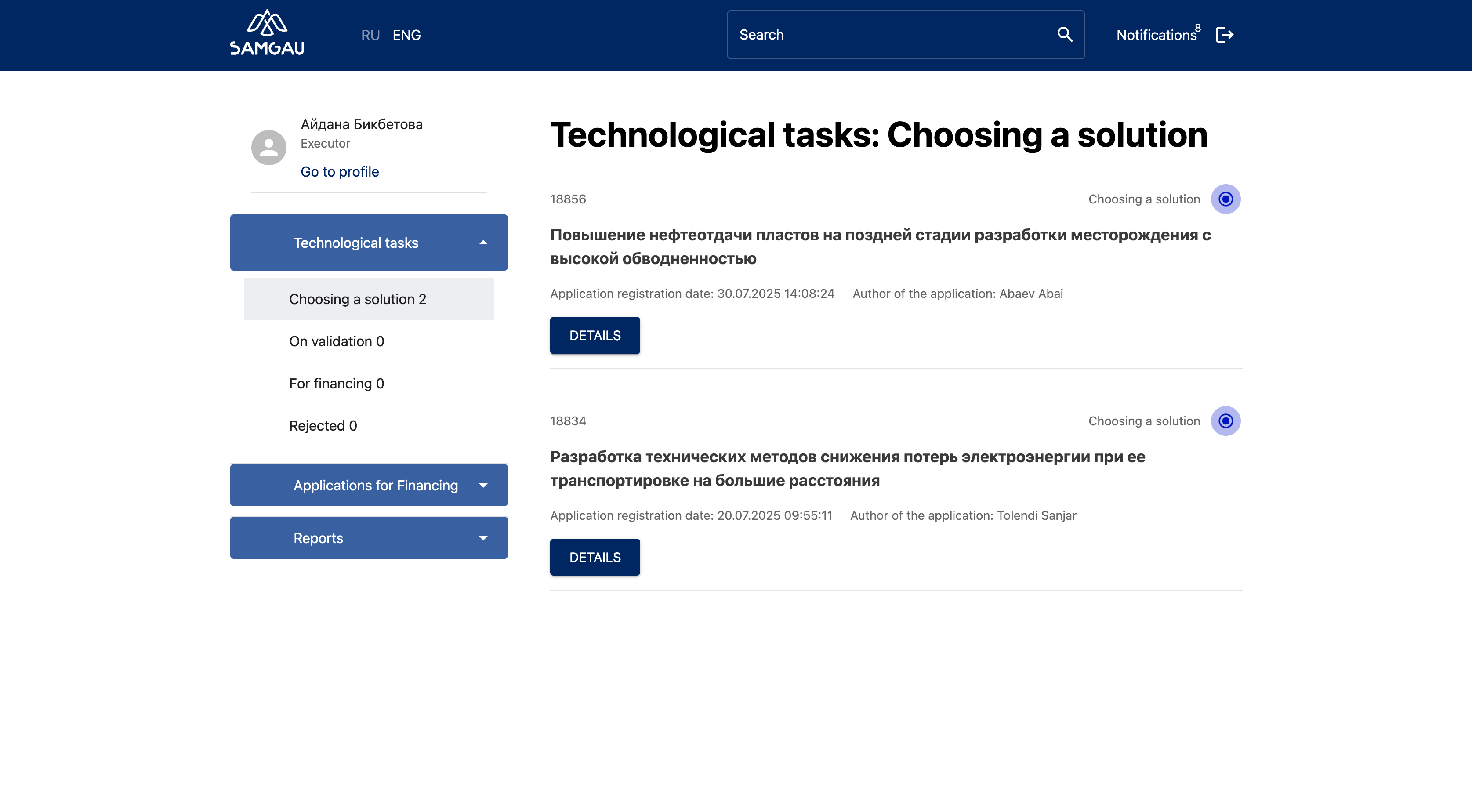Switch language to ENG
Viewport: 1472px width, 812px height.
tap(406, 36)
